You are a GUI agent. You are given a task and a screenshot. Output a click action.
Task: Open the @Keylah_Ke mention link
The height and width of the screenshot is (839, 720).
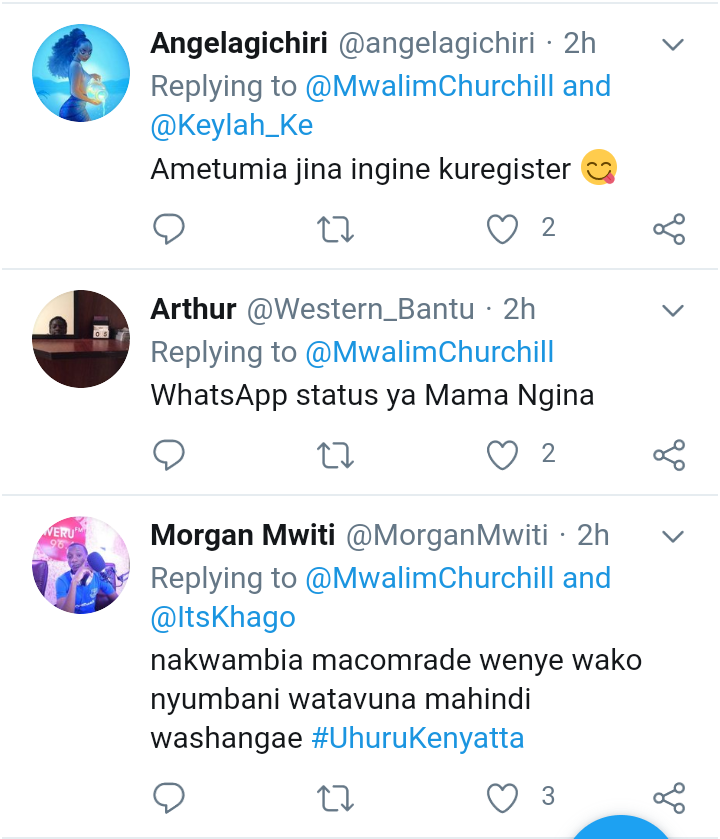232,125
